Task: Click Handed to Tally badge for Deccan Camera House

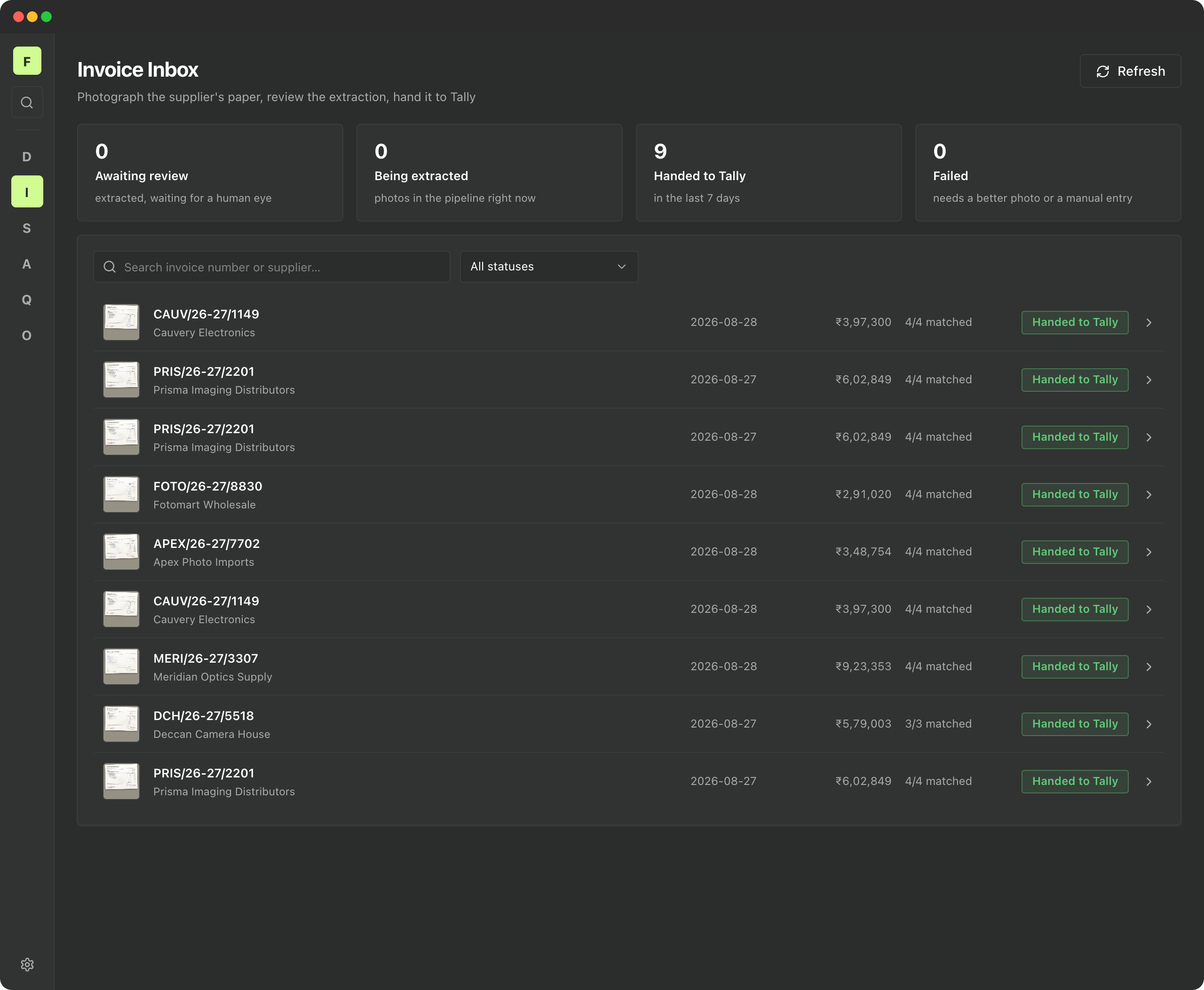Action: click(1075, 724)
